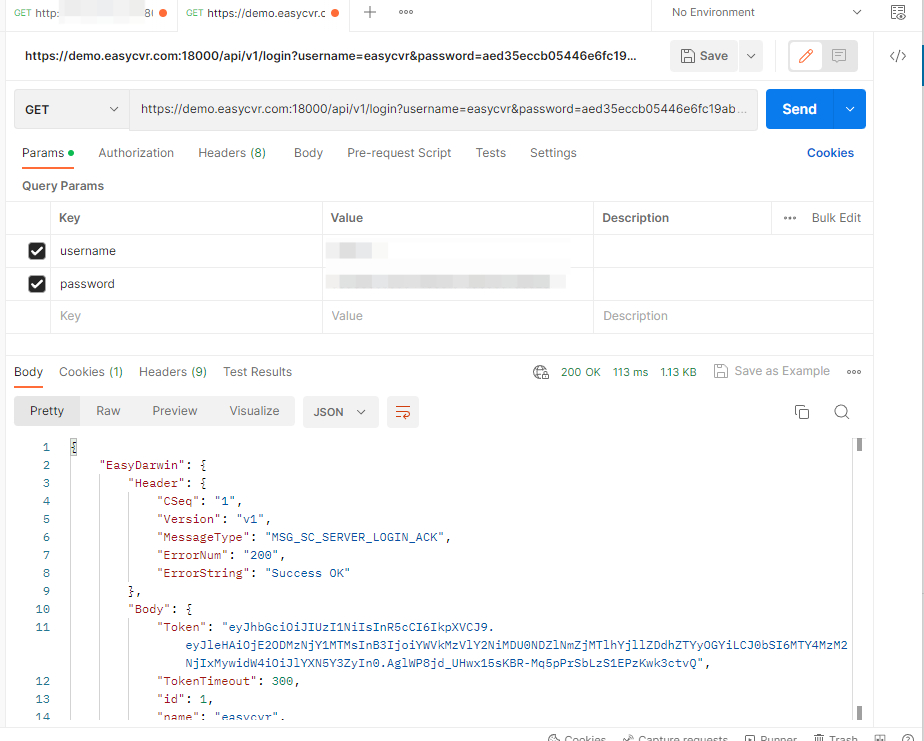Open the Cookies link

coord(830,153)
